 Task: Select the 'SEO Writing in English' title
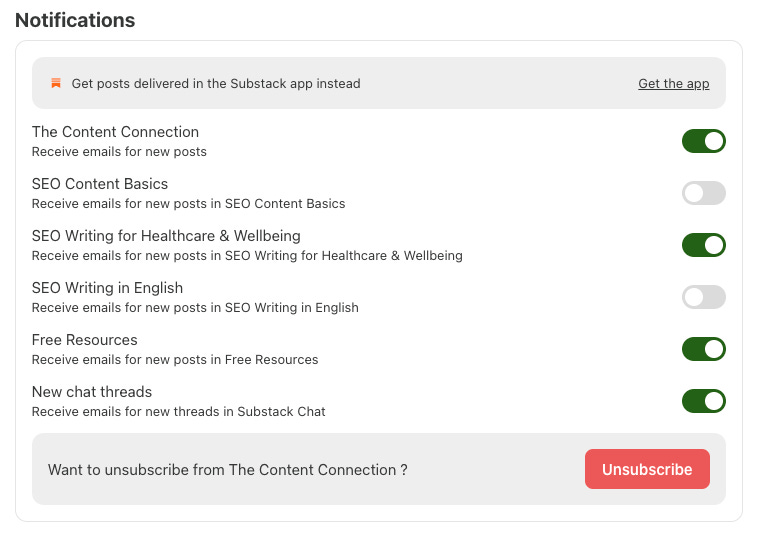click(107, 288)
